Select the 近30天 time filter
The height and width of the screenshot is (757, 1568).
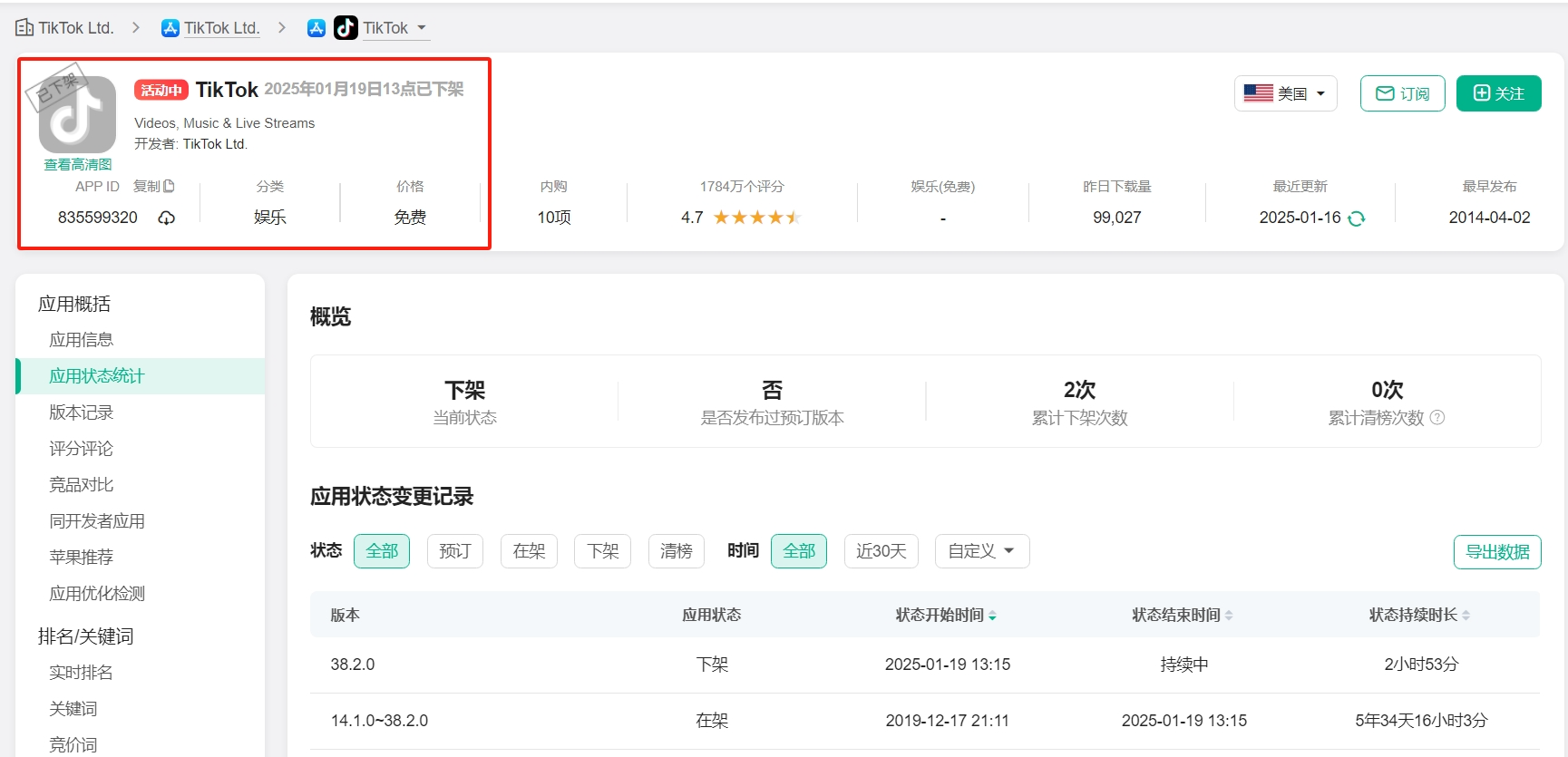(881, 551)
